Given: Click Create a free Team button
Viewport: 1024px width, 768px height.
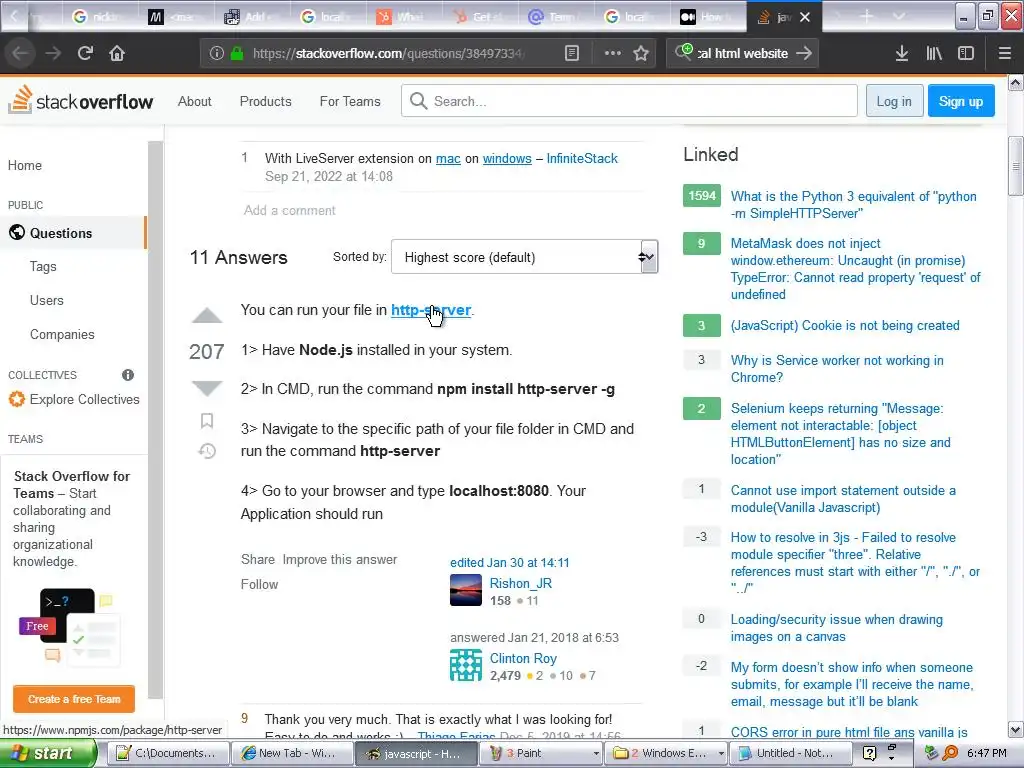Looking at the screenshot, I should coord(74,699).
